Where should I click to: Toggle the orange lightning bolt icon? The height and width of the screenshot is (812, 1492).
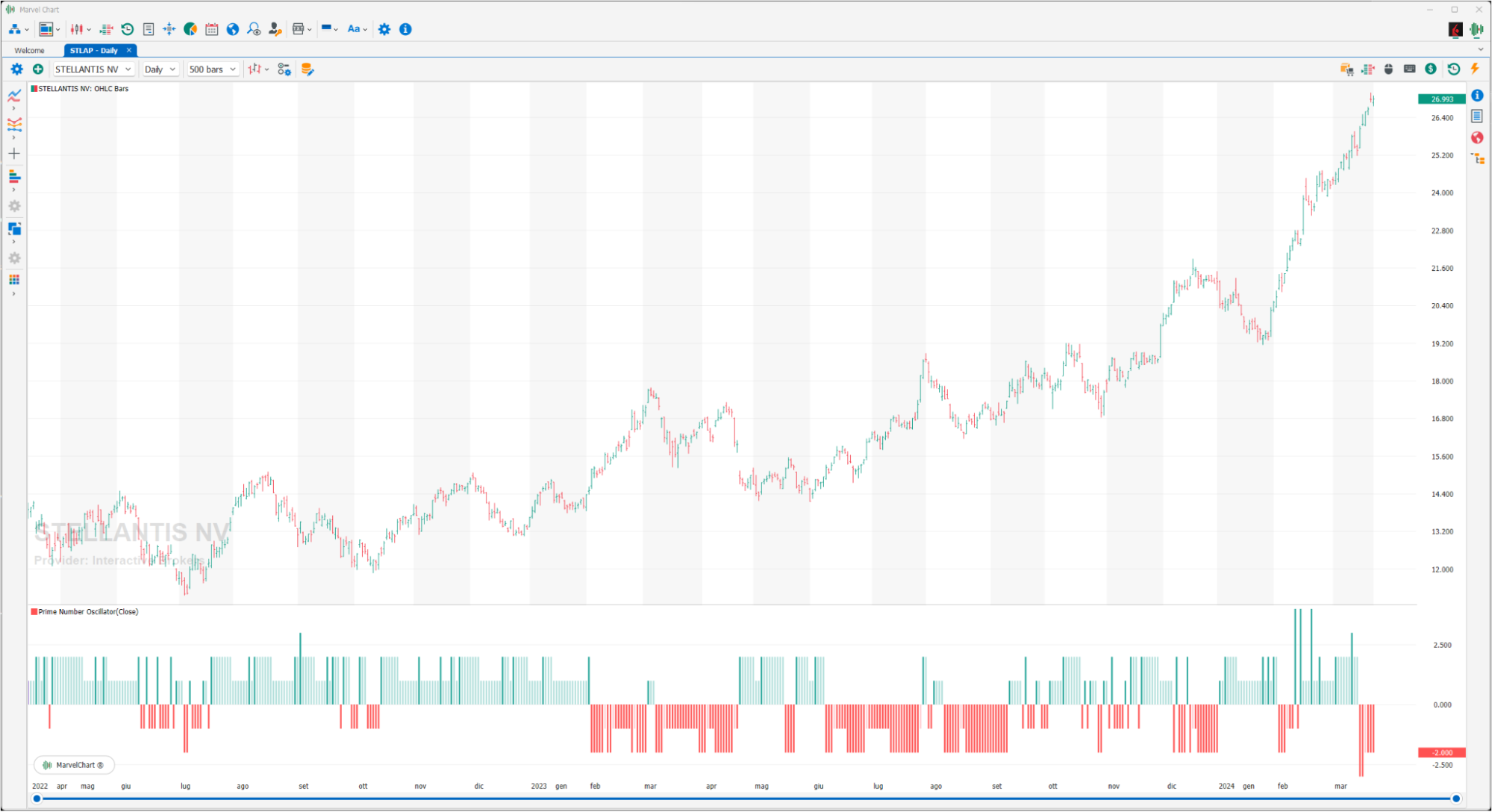click(x=1475, y=69)
